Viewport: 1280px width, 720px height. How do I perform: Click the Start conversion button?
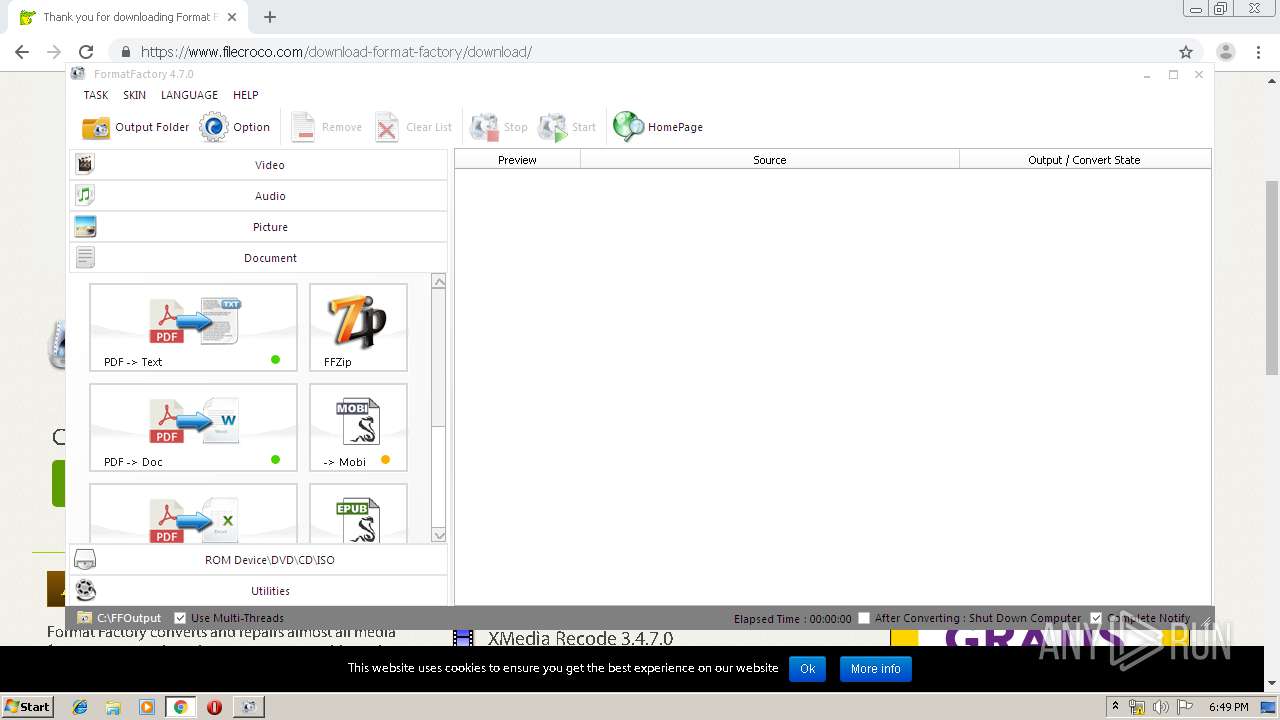point(566,127)
